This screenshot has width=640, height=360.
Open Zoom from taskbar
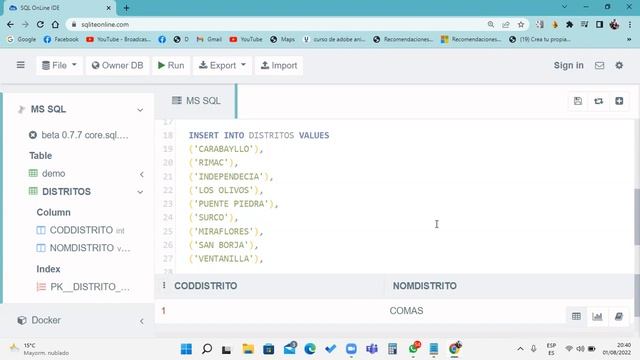[351, 349]
